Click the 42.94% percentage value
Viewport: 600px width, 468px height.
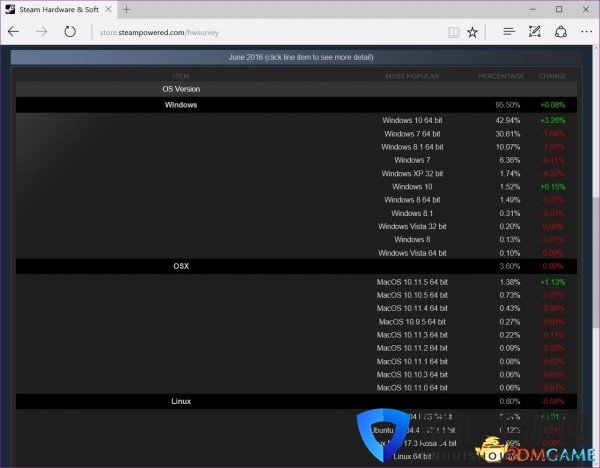[x=507, y=120]
